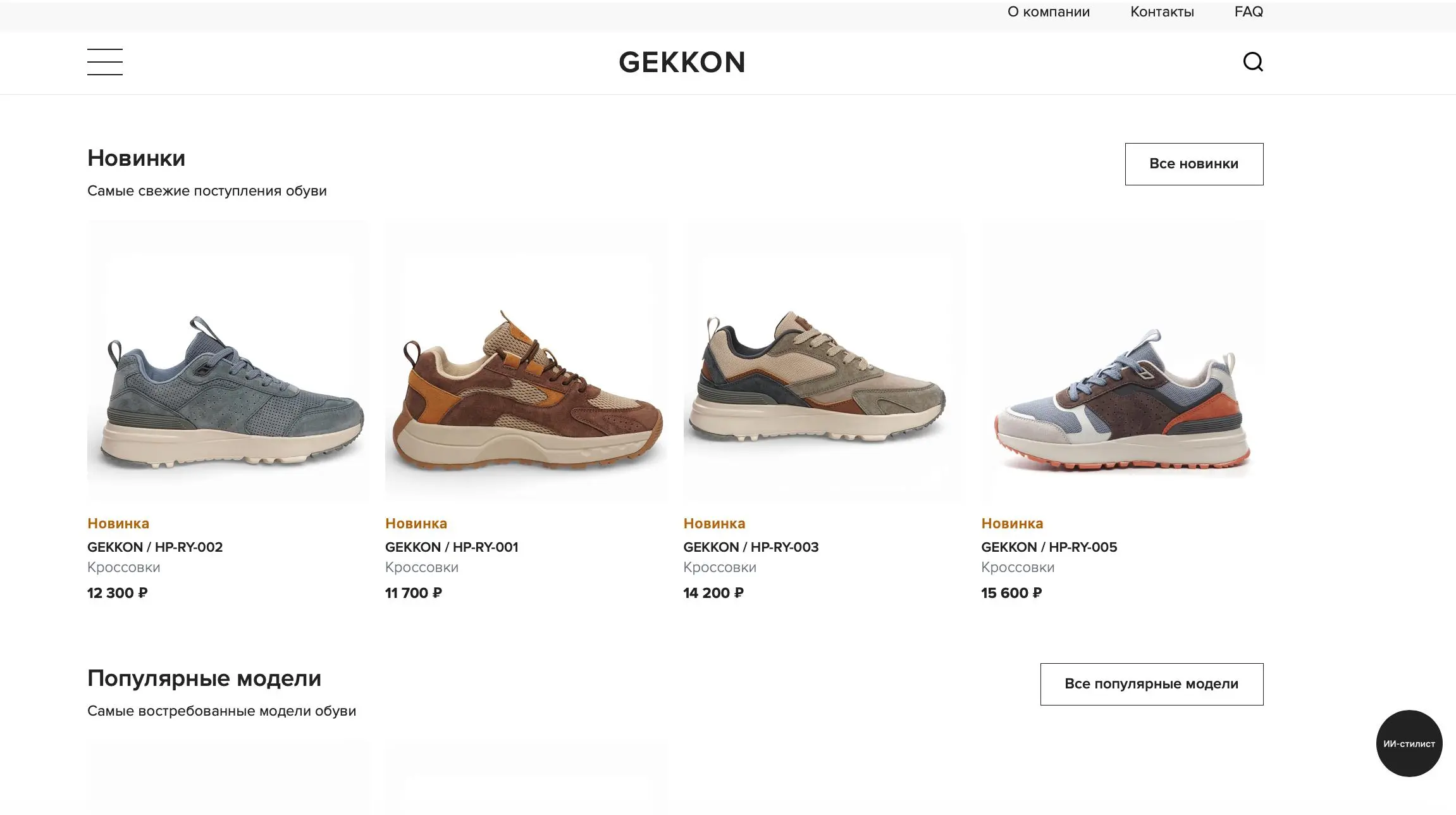The width and height of the screenshot is (1456, 815).
Task: Click the 15 600 ₽ price text
Action: pos(1011,593)
